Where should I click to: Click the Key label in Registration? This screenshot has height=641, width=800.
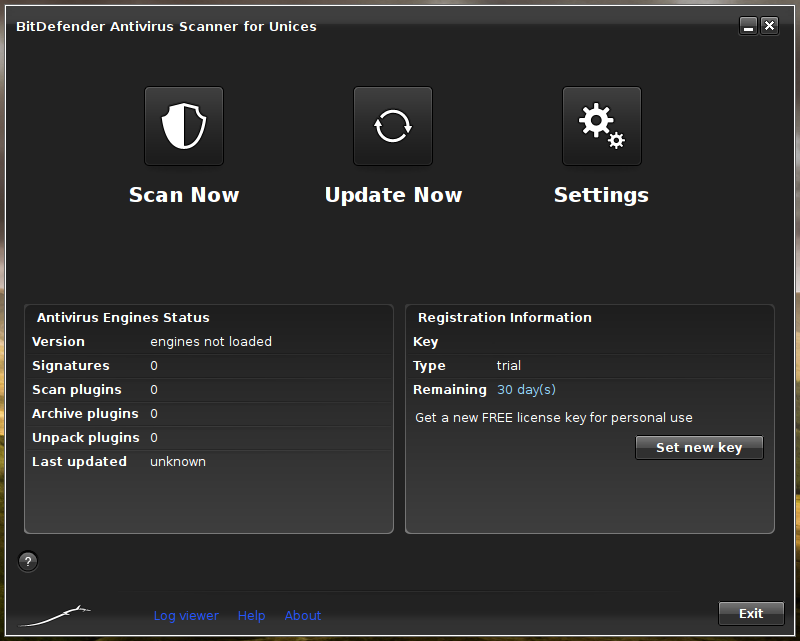426,342
